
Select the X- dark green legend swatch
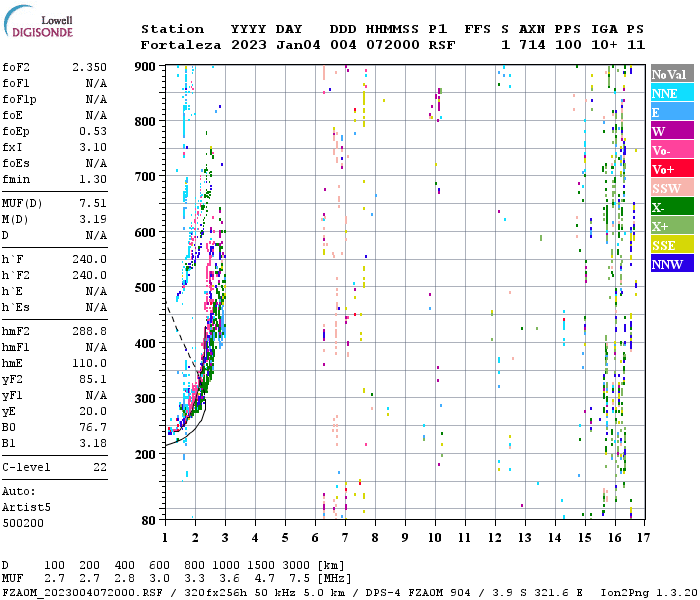(672, 207)
